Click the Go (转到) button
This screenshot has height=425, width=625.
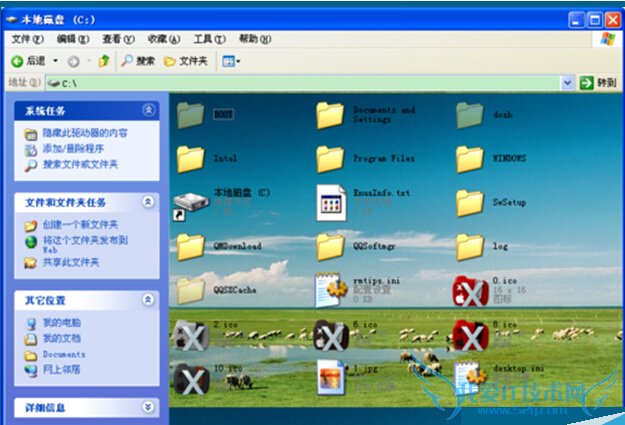point(598,83)
